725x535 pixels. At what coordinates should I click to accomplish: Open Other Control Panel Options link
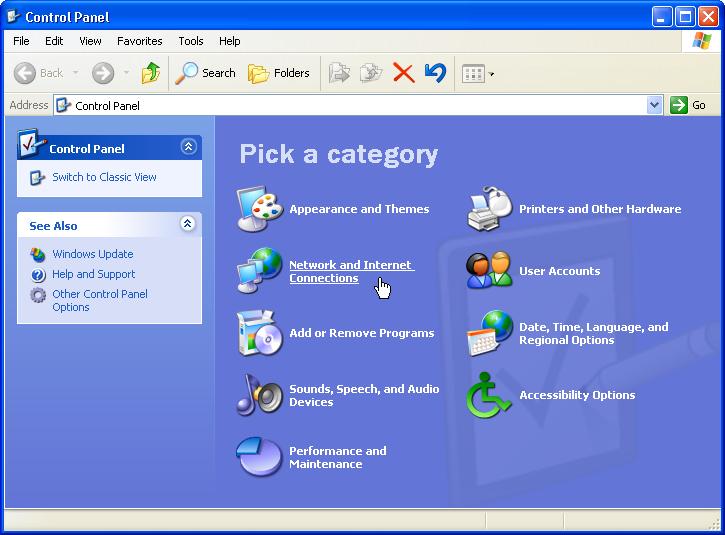pos(100,301)
